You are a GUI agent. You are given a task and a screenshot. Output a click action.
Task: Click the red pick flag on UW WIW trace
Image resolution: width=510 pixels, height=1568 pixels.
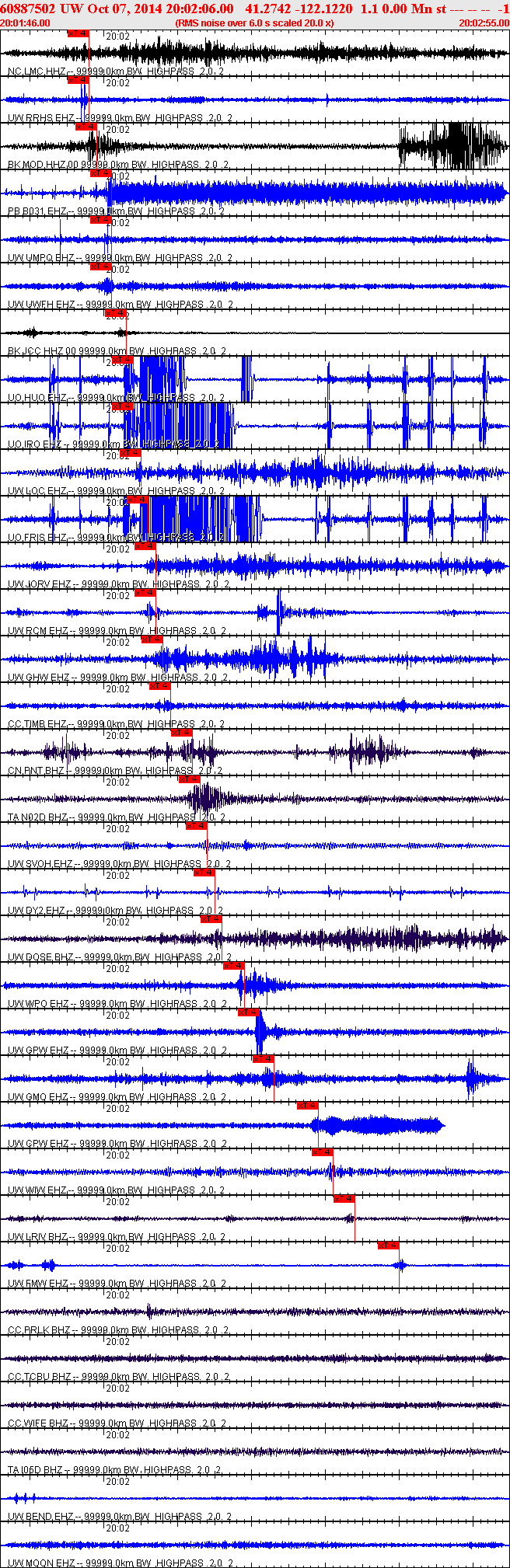(x=323, y=1152)
